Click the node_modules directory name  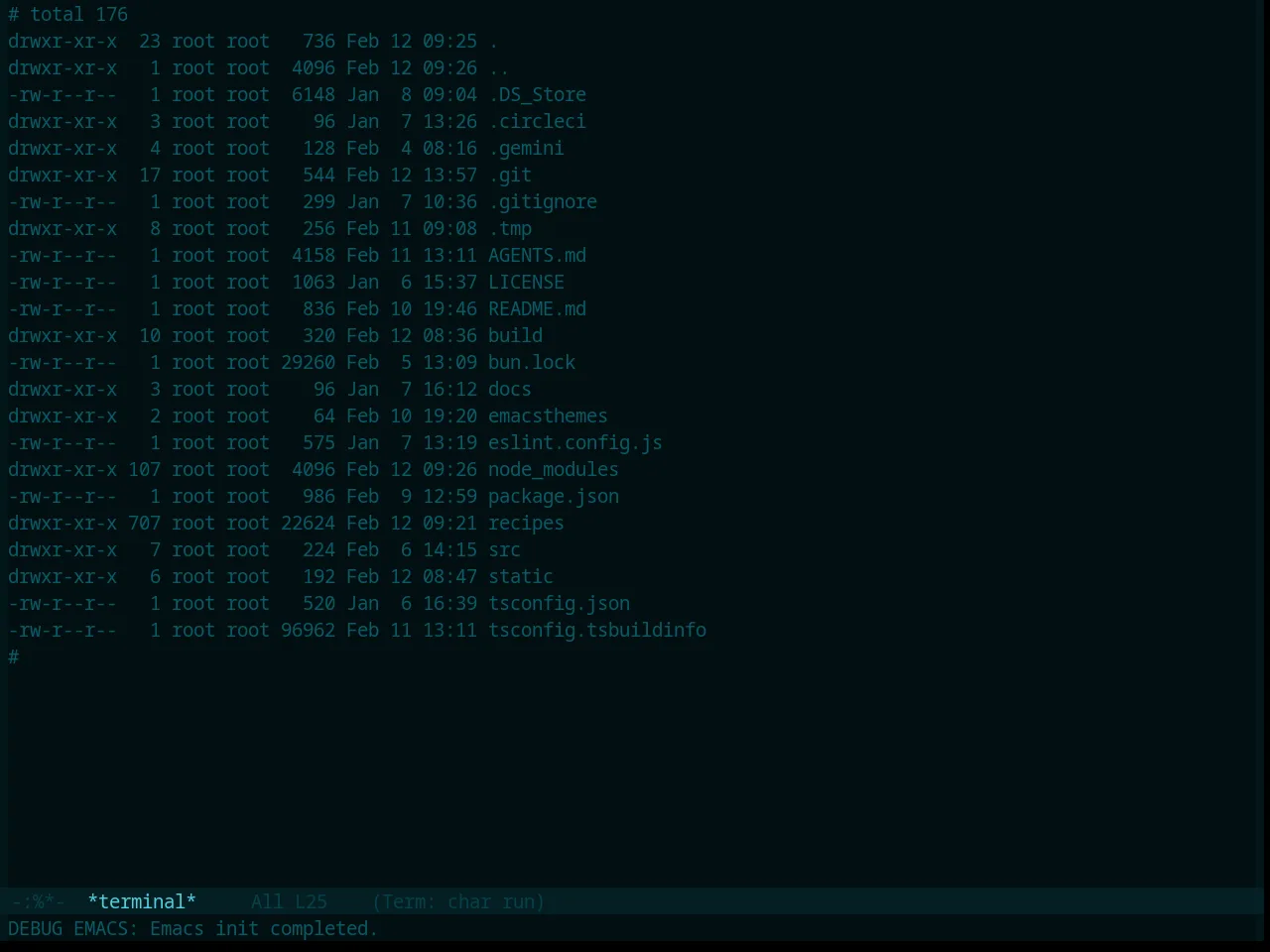554,470
